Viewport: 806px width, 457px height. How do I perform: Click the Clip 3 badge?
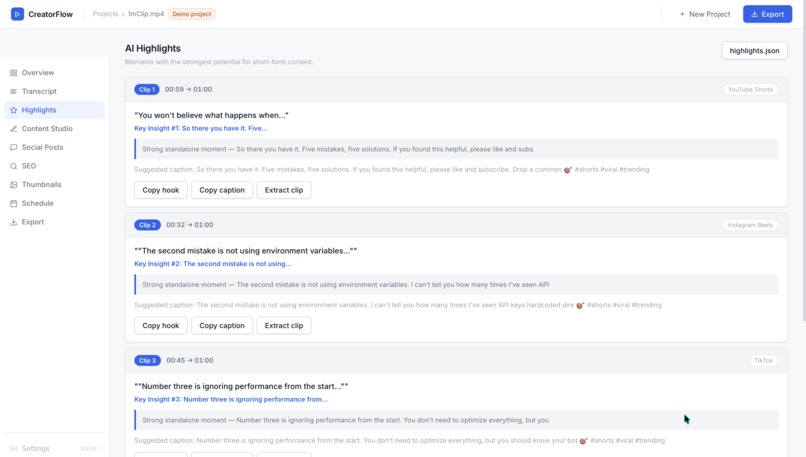pyautogui.click(x=148, y=360)
